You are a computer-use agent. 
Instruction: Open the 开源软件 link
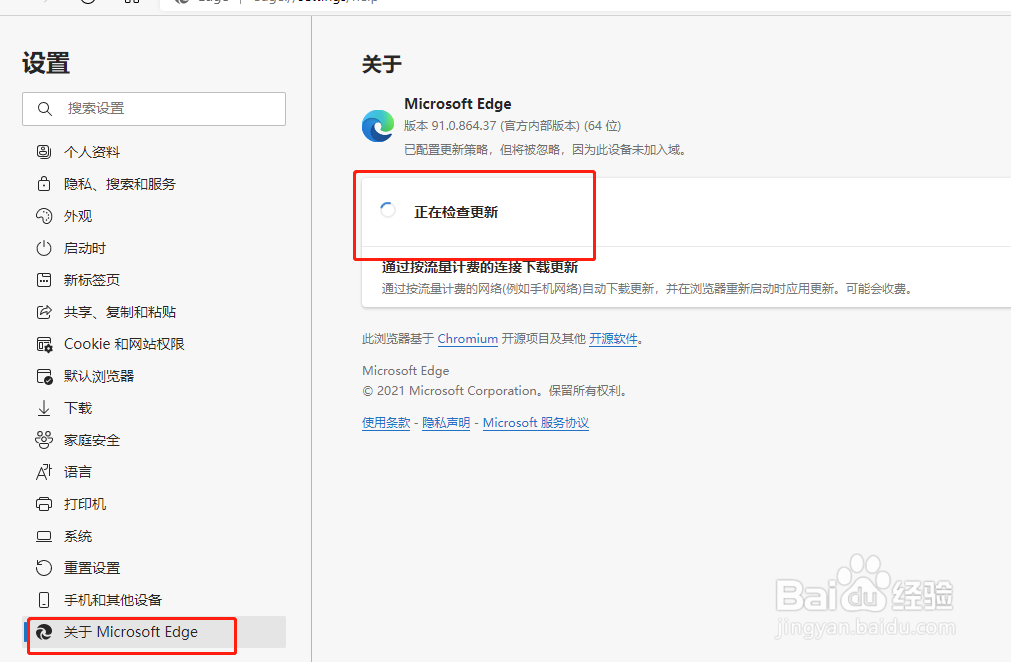[613, 338]
